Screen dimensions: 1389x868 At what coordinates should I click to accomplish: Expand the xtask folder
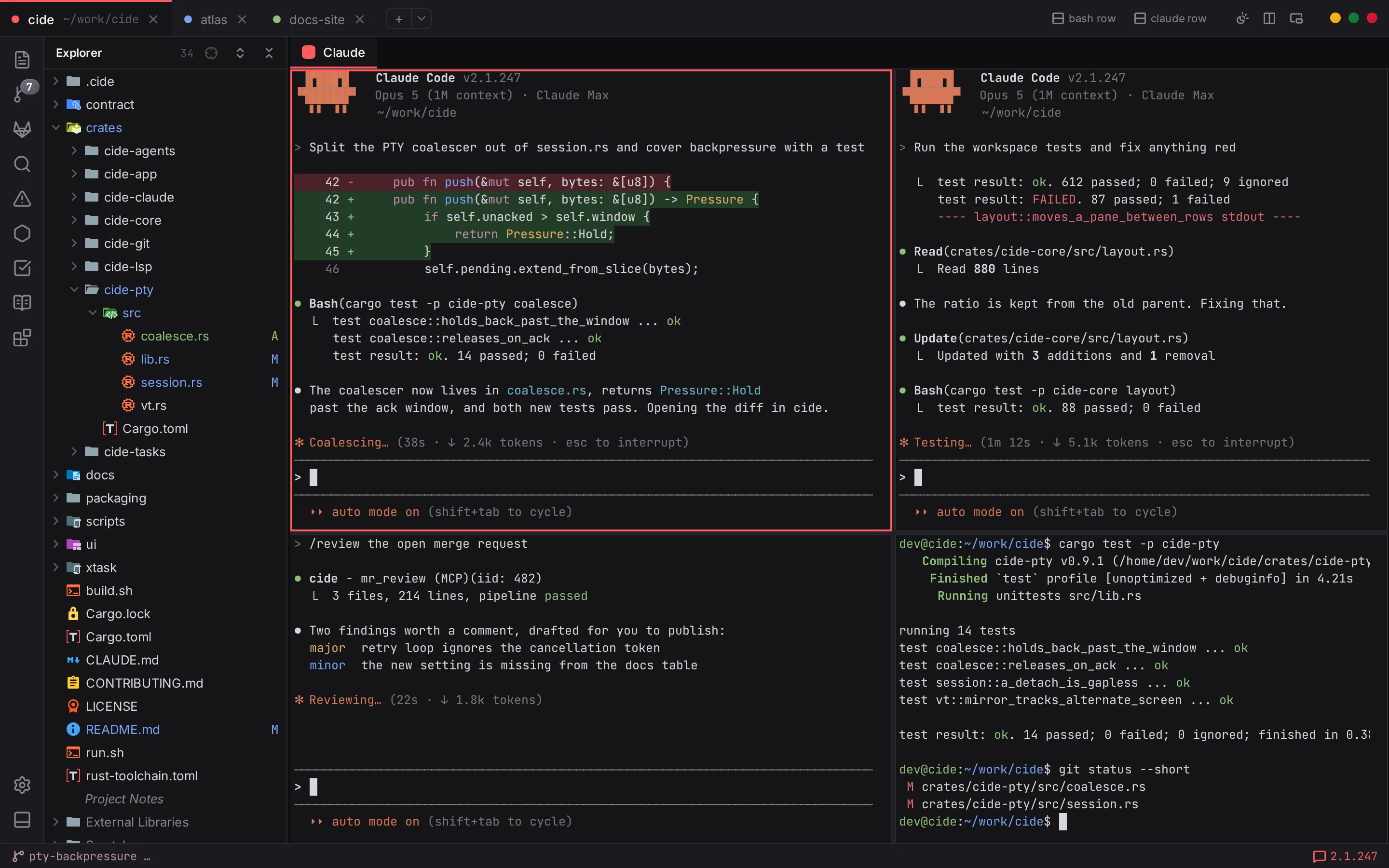pyautogui.click(x=55, y=568)
